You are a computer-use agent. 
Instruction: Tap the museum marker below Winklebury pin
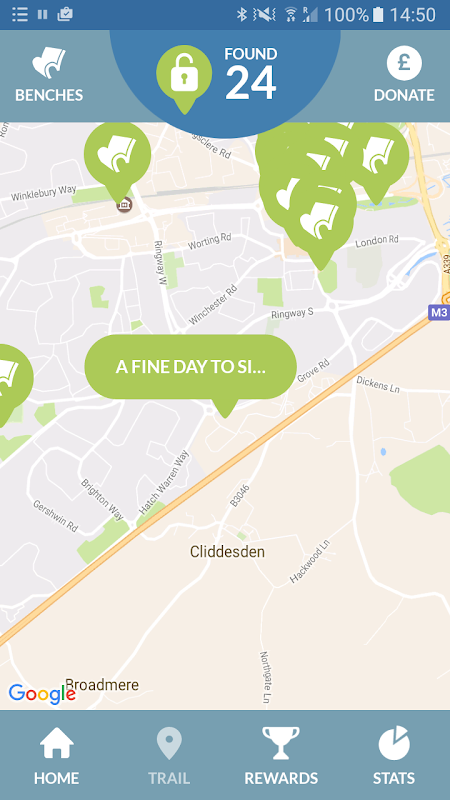click(123, 205)
